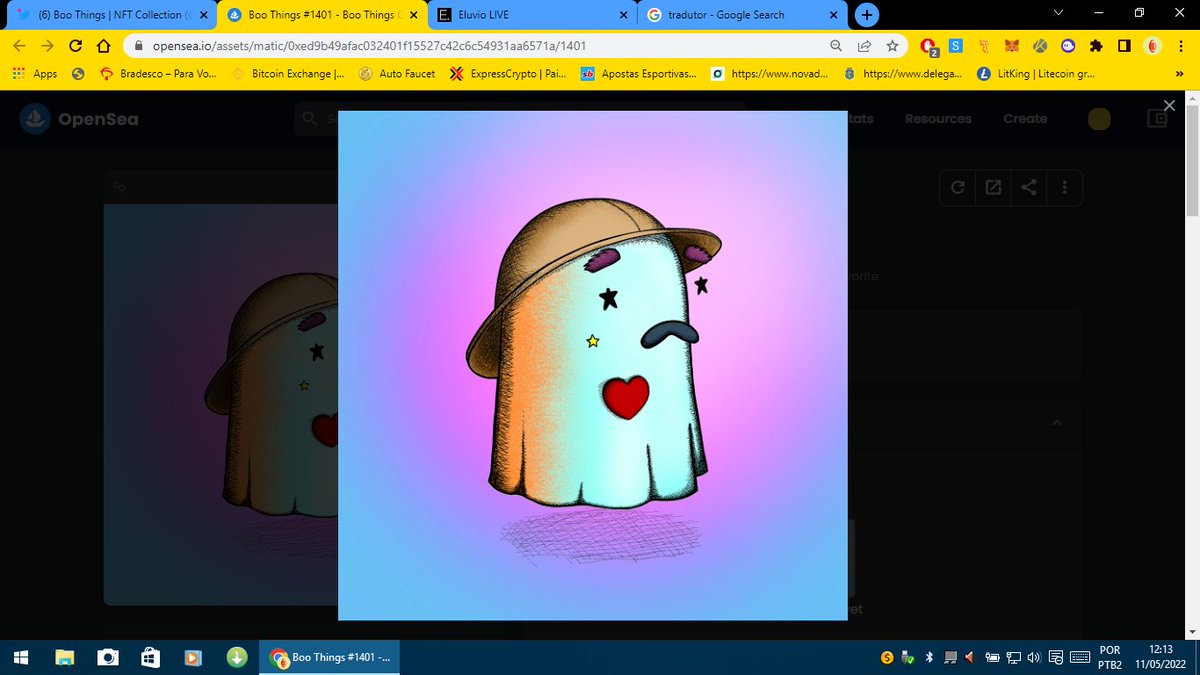The height and width of the screenshot is (675, 1200).
Task: Open the OpenSea Create menu
Action: [1025, 118]
